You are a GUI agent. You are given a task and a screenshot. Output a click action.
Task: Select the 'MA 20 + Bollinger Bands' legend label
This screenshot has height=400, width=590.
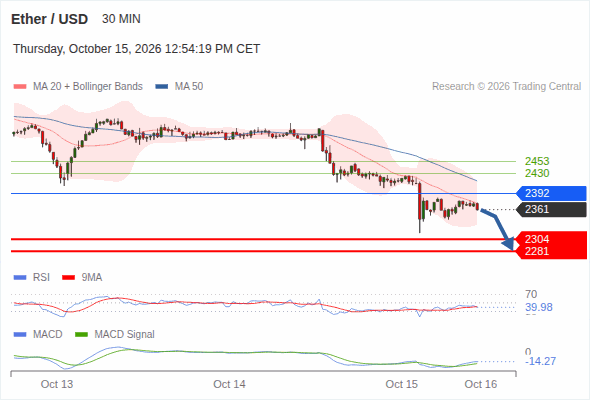point(88,87)
